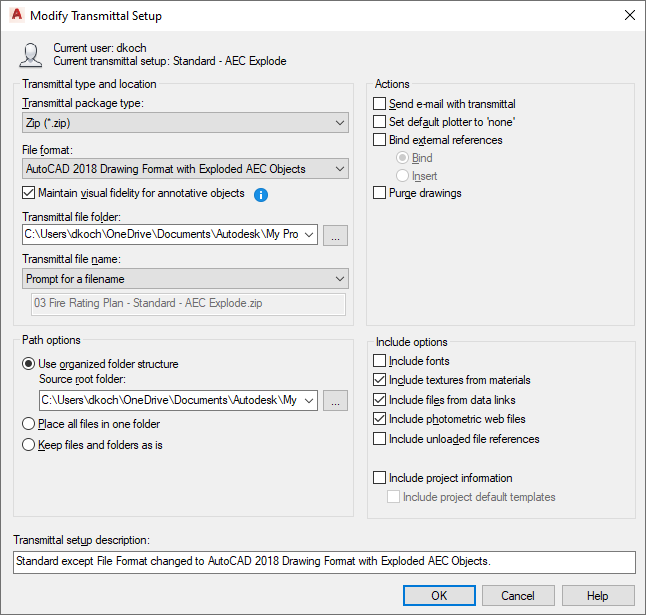646x615 pixels.
Task: Expand the Transmittal file folder path list
Action: [x=309, y=235]
